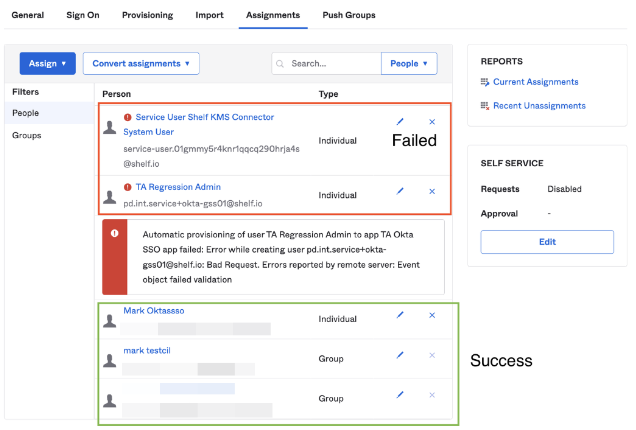Image resolution: width=636 pixels, height=430 pixels.
Task: Edit mark testcil group assignment
Action: [400, 355]
